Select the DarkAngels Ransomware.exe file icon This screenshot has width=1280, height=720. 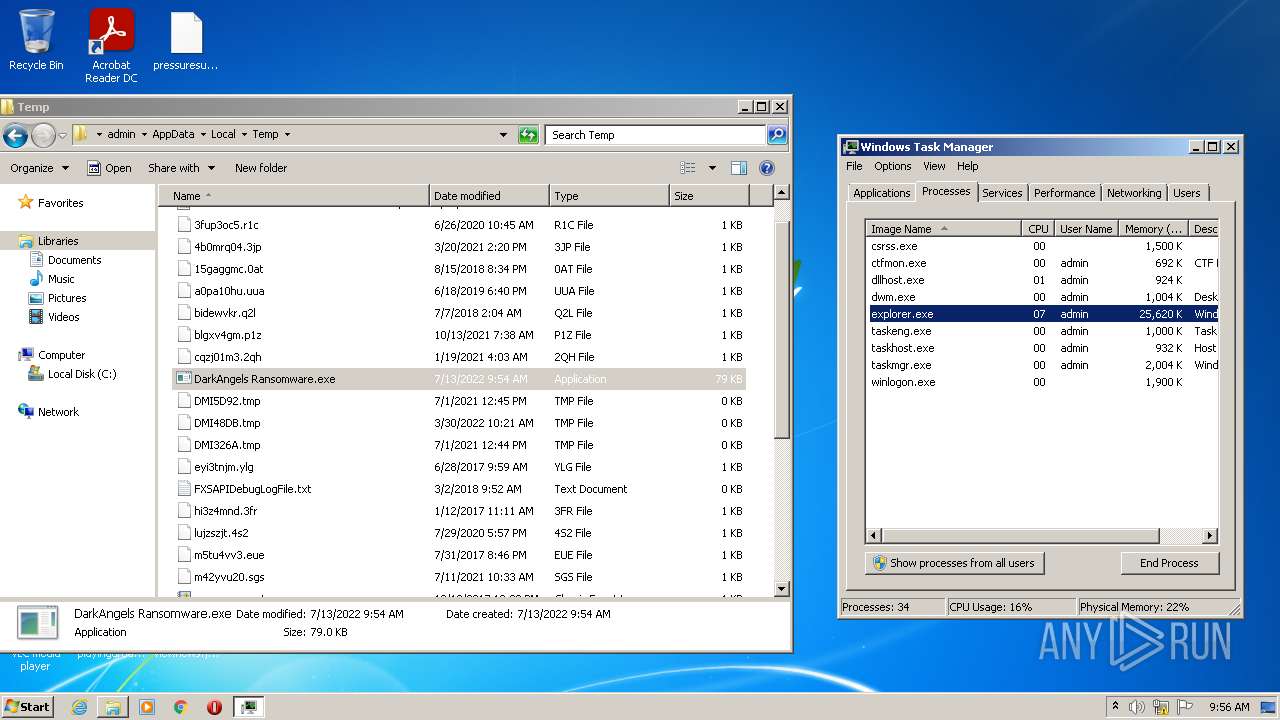point(183,379)
